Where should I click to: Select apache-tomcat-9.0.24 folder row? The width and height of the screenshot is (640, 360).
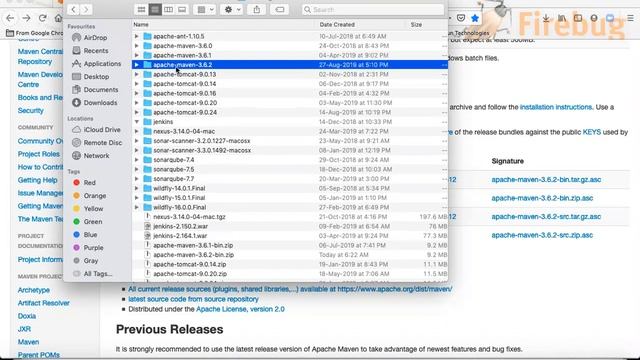(290, 112)
